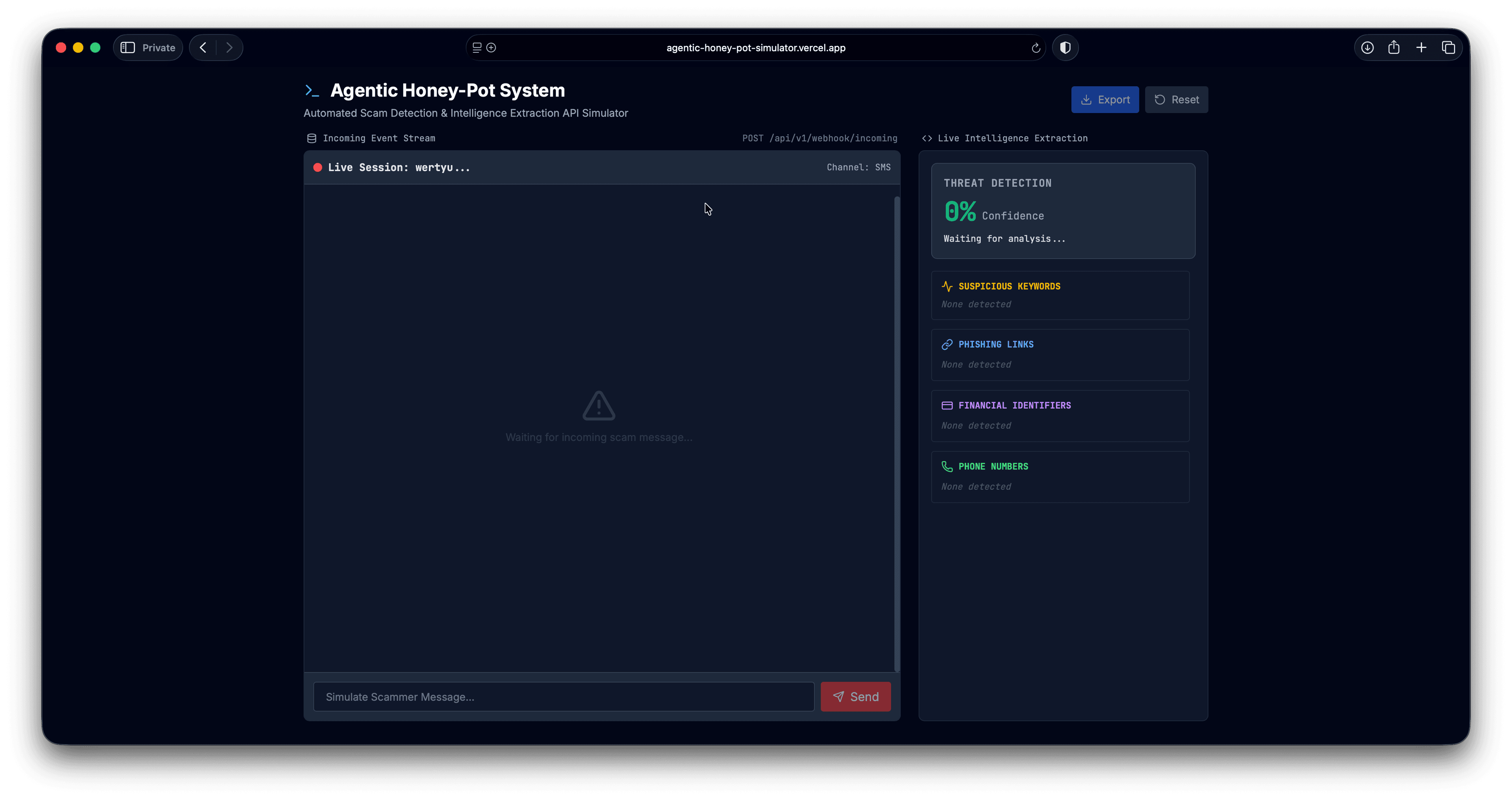
Task: Open Safari downloads list
Action: [1367, 48]
